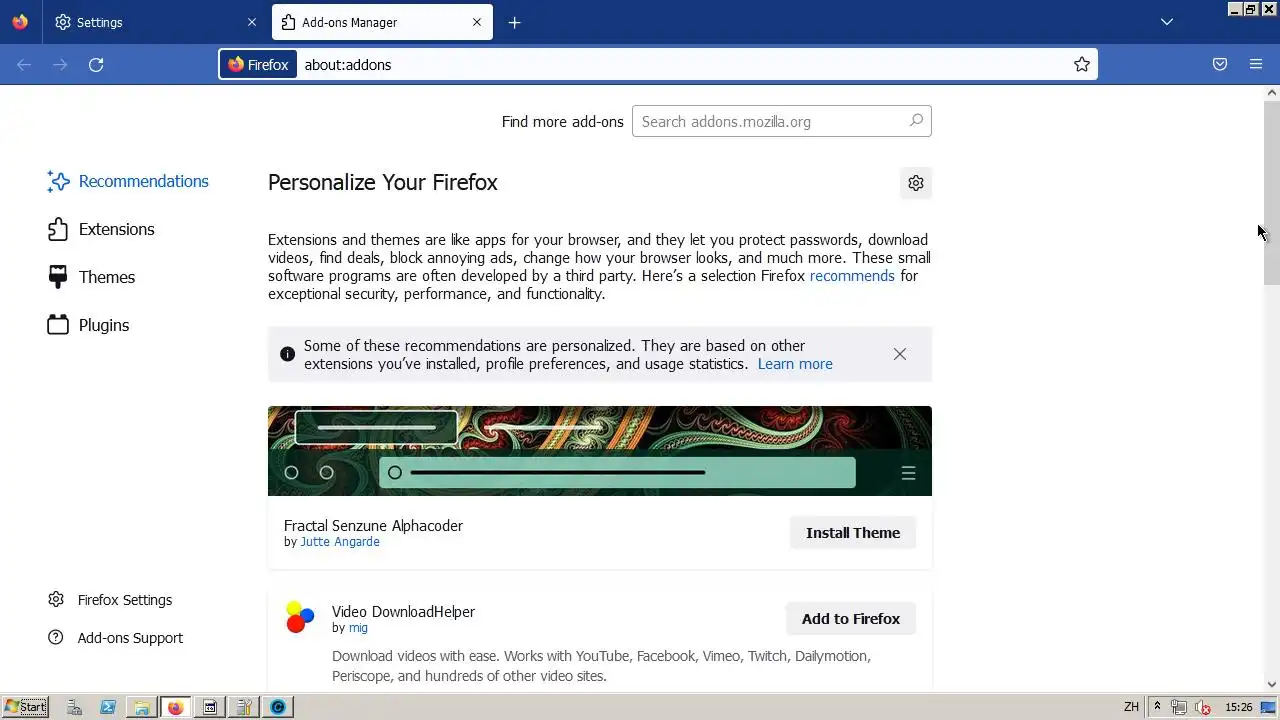Click the info icon in the notice
Viewport: 1280px width, 720px height.
point(287,354)
